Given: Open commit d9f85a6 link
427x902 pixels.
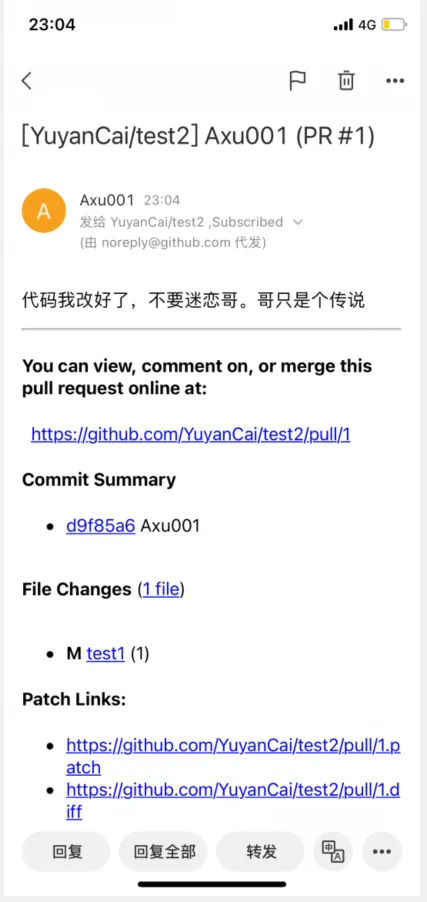Looking at the screenshot, I should tap(101, 525).
